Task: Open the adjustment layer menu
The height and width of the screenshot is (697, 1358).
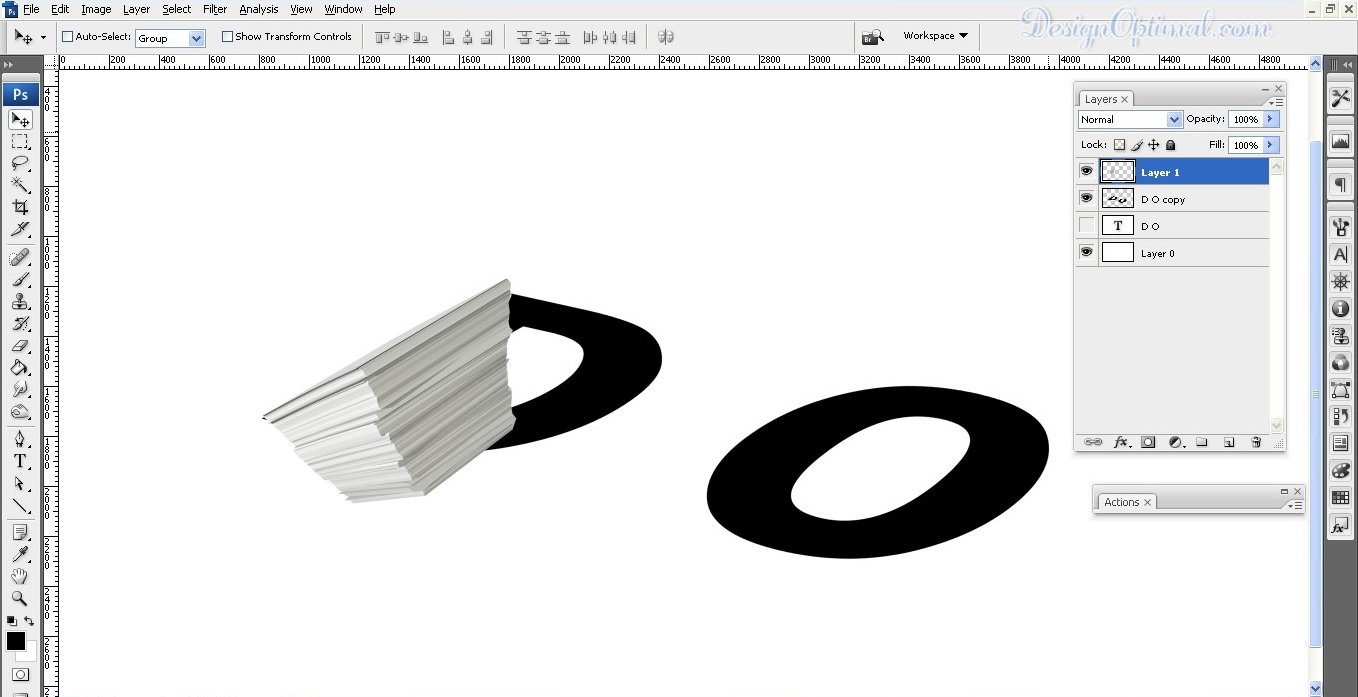Action: point(1176,442)
